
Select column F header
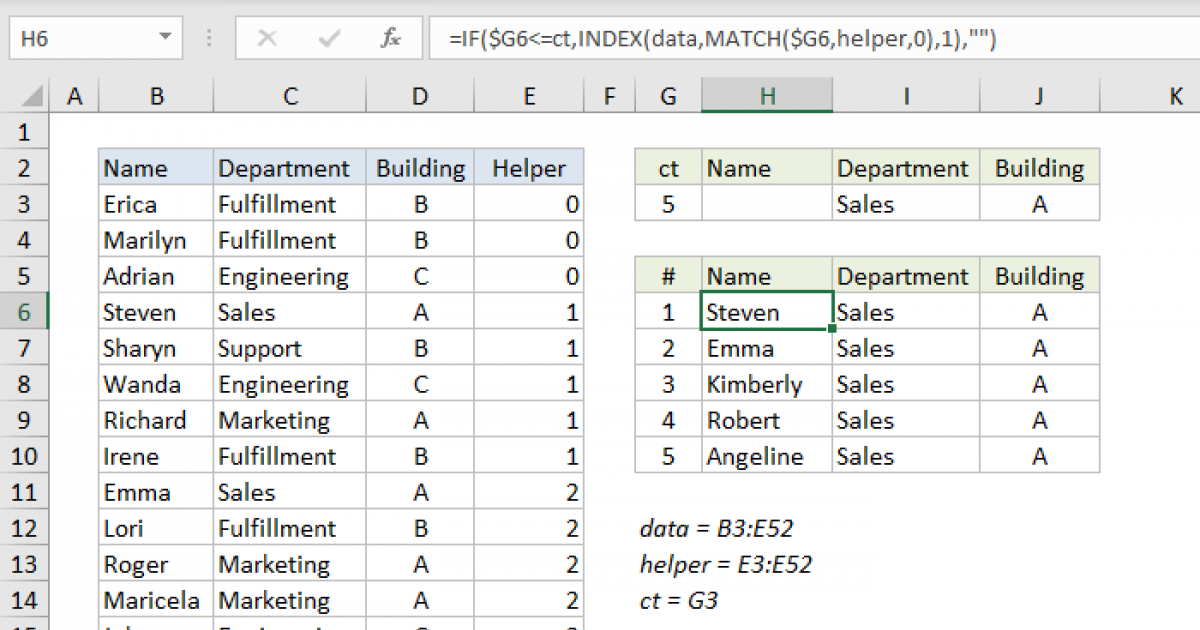click(x=609, y=97)
